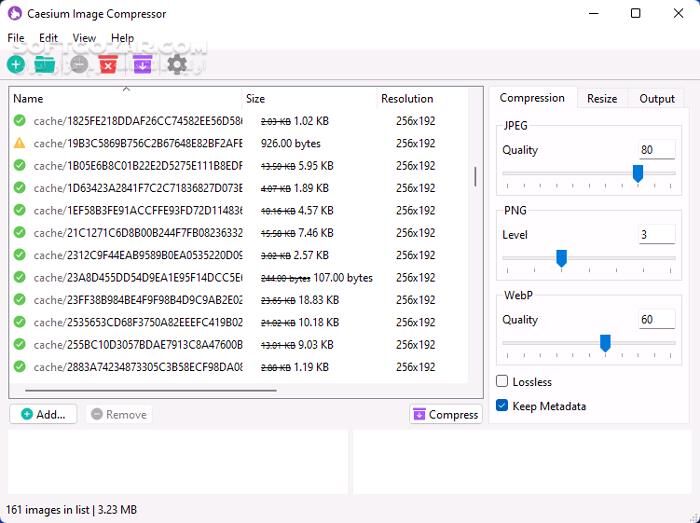Select the Compression tab
The image size is (700, 523).
(x=532, y=98)
